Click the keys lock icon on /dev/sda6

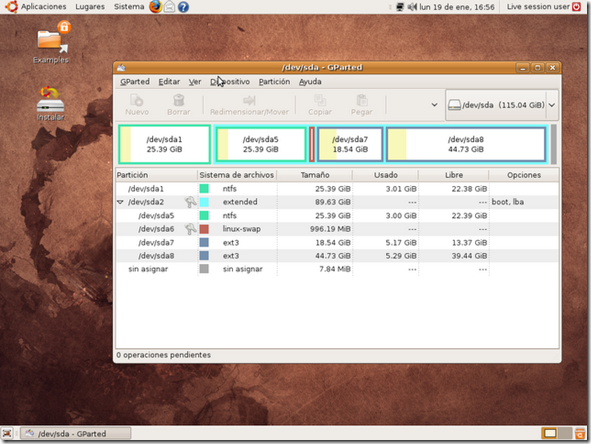pos(190,229)
